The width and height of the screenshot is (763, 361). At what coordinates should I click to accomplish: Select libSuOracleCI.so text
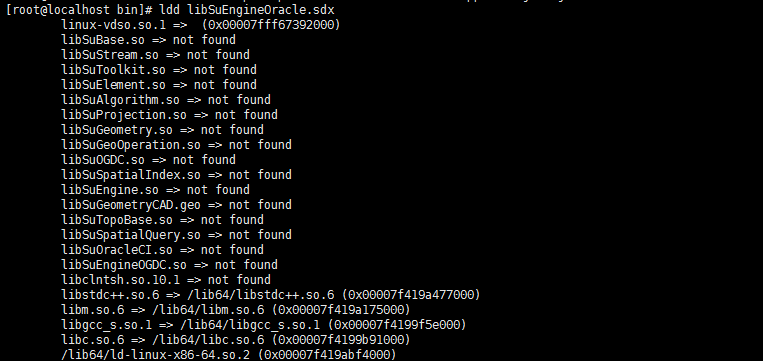pos(117,250)
